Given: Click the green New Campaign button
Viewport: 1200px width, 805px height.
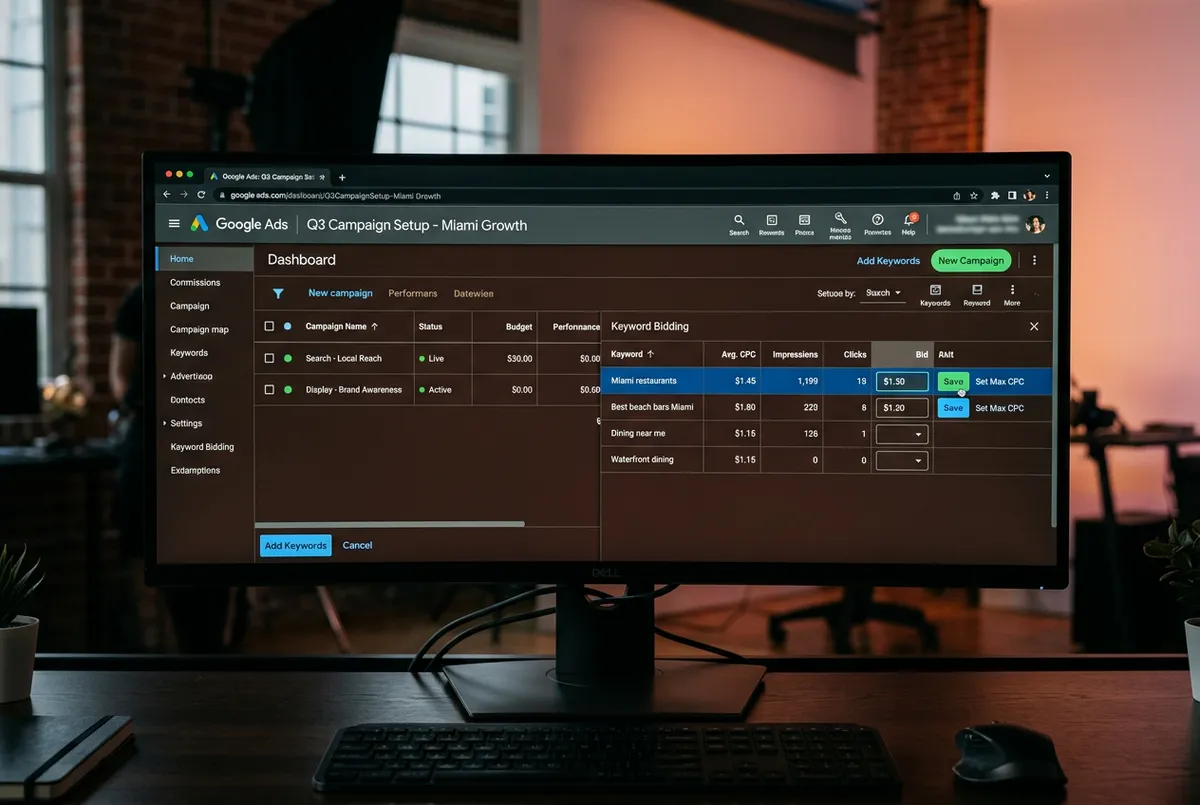Looking at the screenshot, I should tap(971, 261).
